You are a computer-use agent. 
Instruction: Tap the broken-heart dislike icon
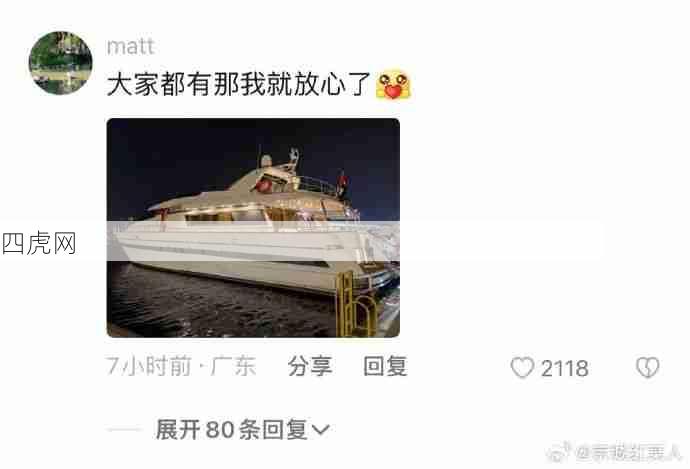pos(648,367)
